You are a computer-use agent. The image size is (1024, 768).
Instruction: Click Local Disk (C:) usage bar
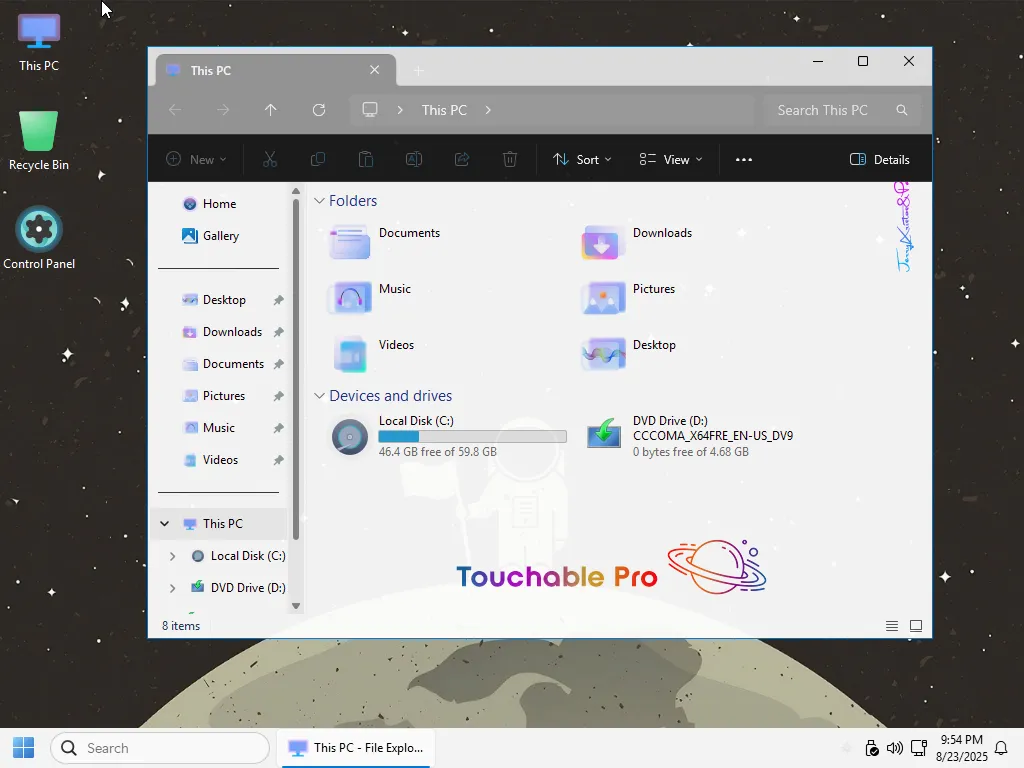(472, 436)
